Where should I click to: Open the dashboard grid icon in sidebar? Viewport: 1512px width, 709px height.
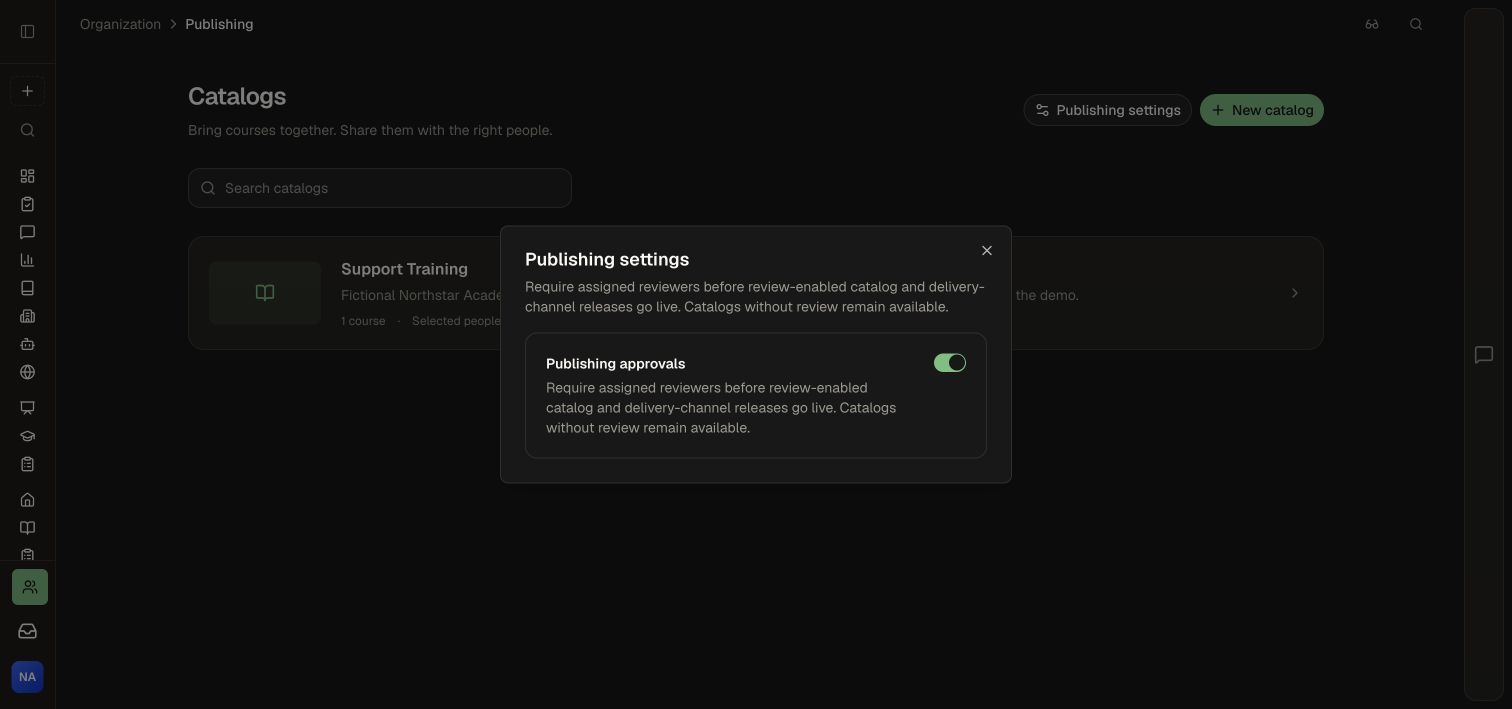pos(27,176)
